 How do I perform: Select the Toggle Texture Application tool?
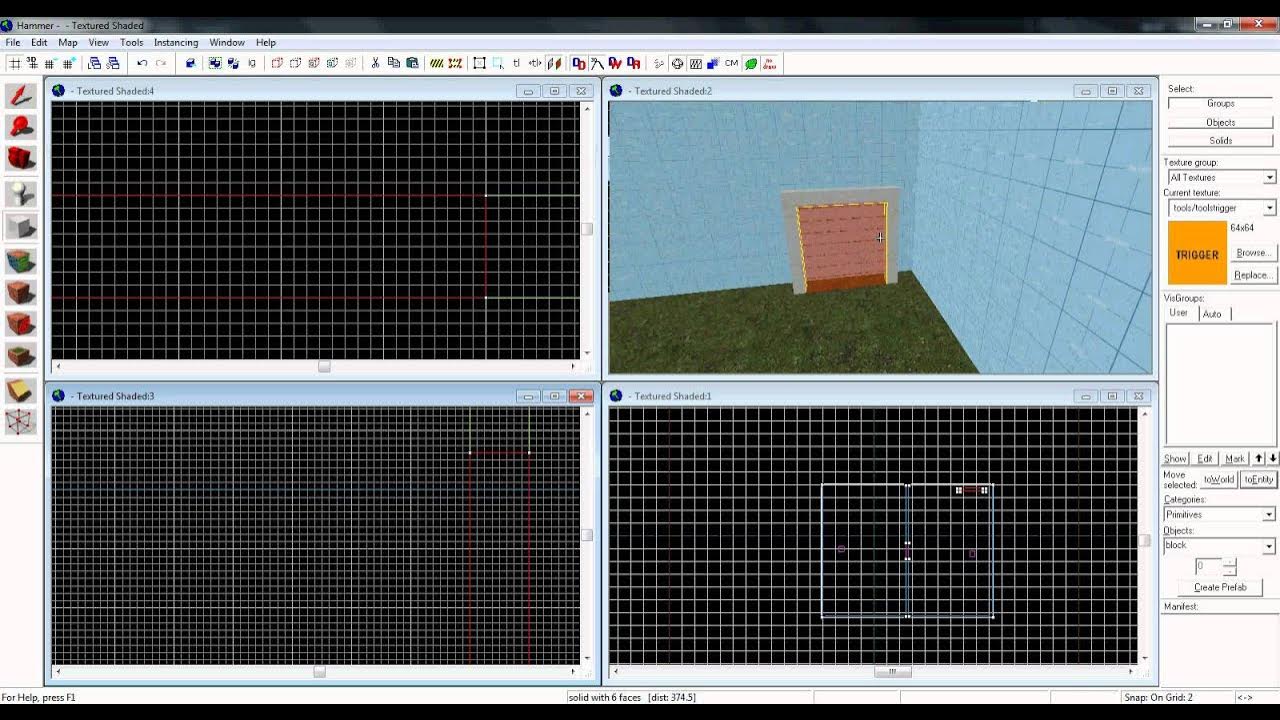pyautogui.click(x=20, y=261)
